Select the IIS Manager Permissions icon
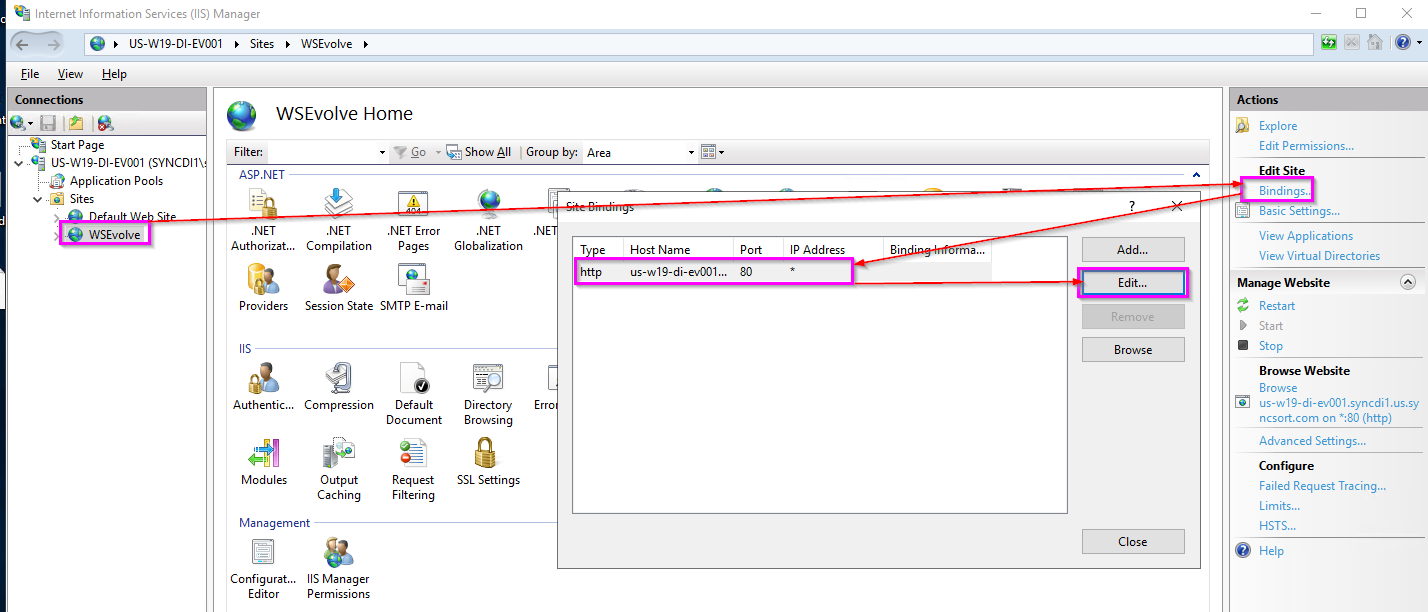Image resolution: width=1428 pixels, height=612 pixels. click(339, 553)
